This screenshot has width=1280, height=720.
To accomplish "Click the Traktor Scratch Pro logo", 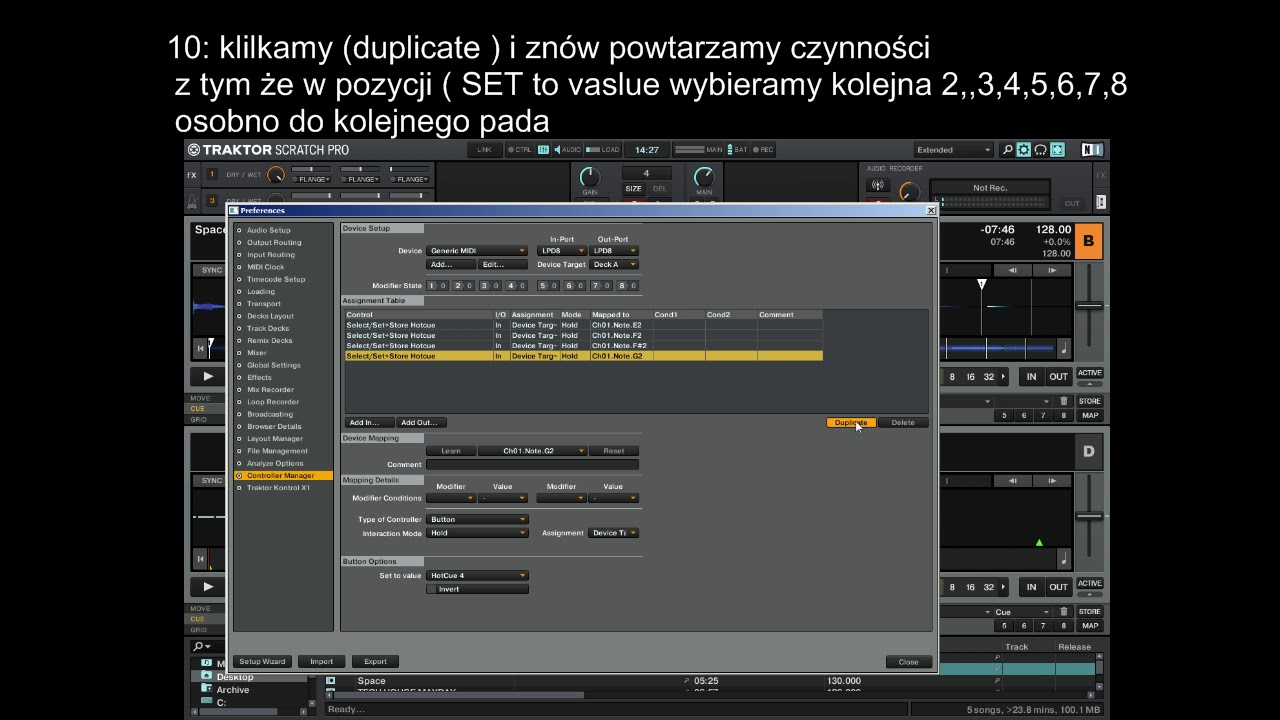I will pos(269,150).
